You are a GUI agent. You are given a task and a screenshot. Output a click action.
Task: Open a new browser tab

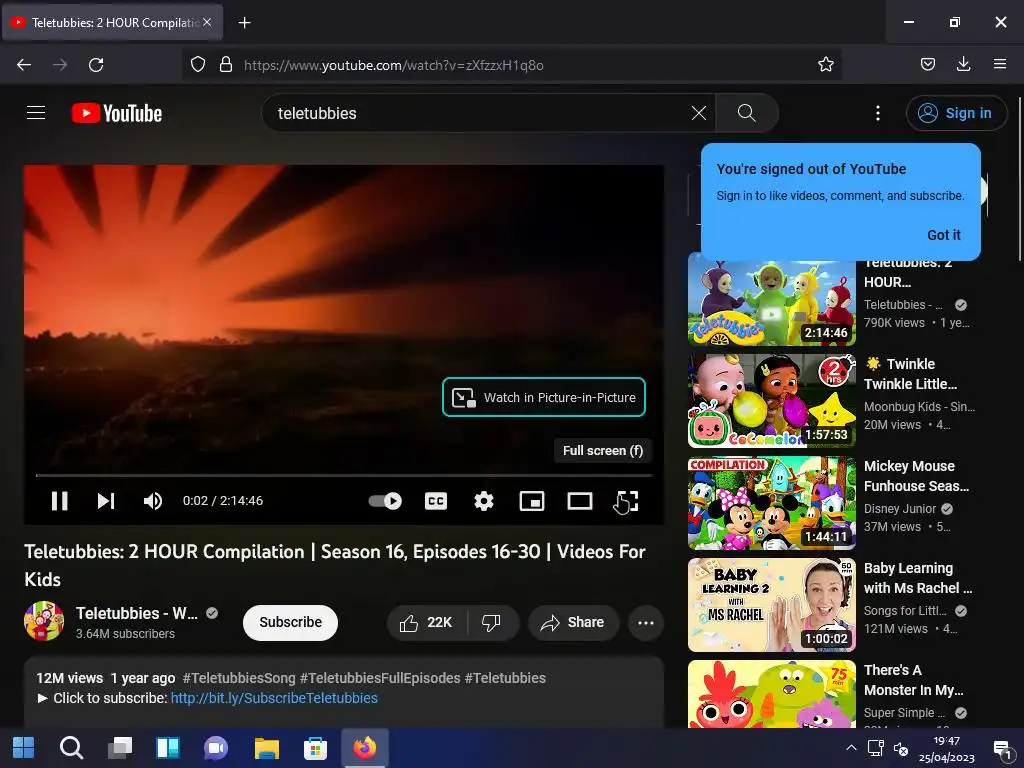(244, 23)
